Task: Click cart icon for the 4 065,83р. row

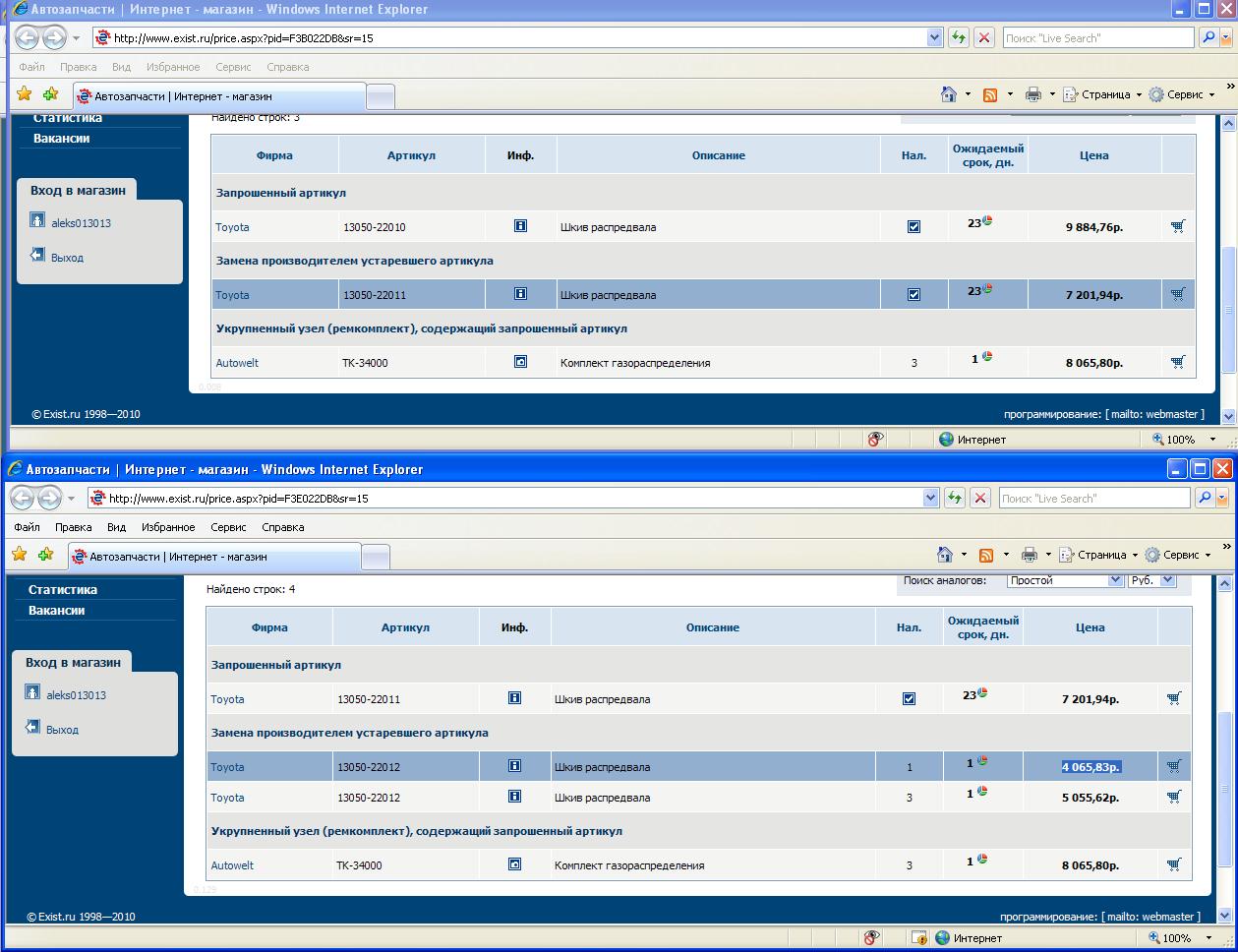Action: 1173,766
